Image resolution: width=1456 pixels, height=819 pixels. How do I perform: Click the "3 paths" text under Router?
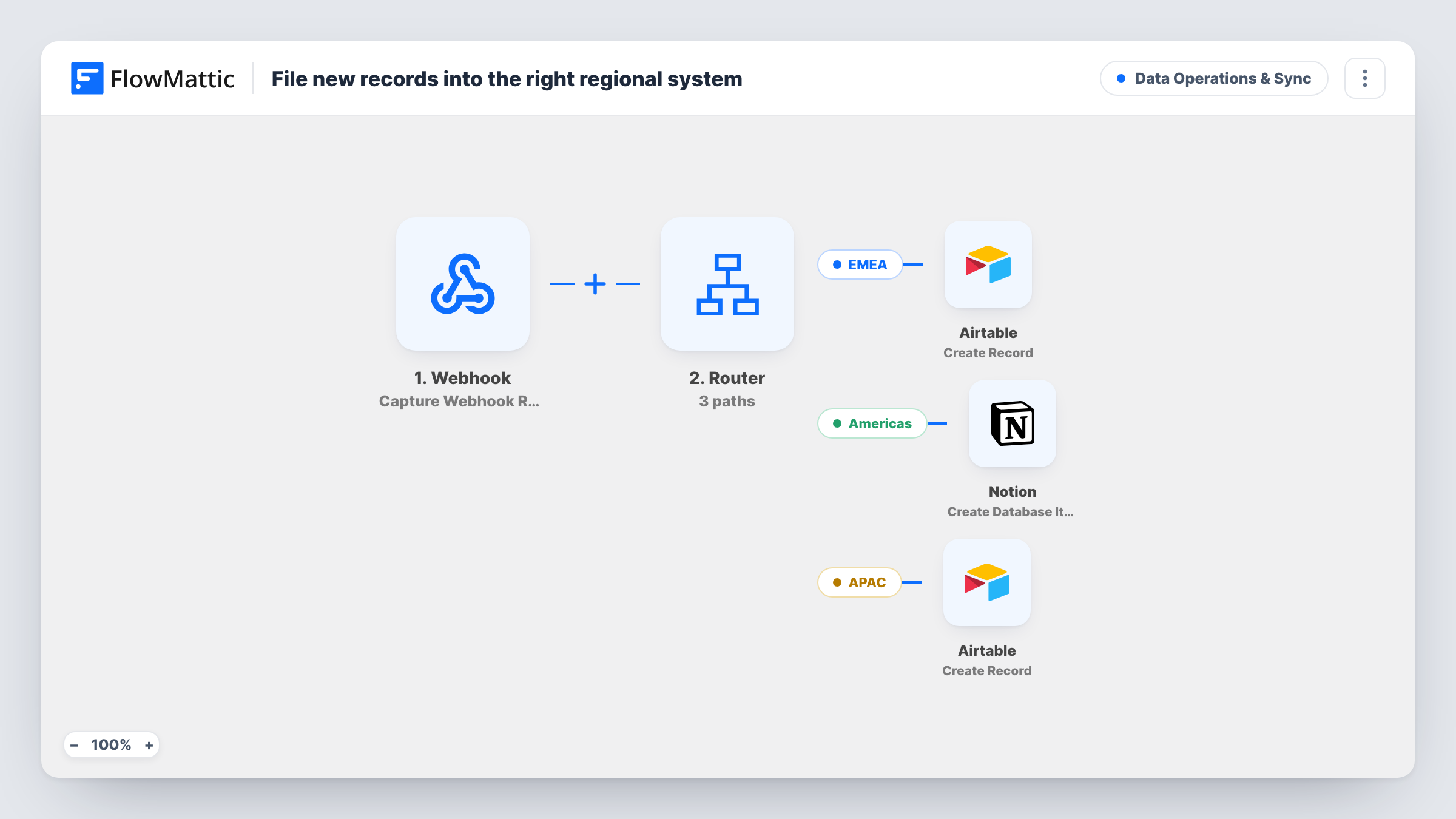pyautogui.click(x=727, y=401)
